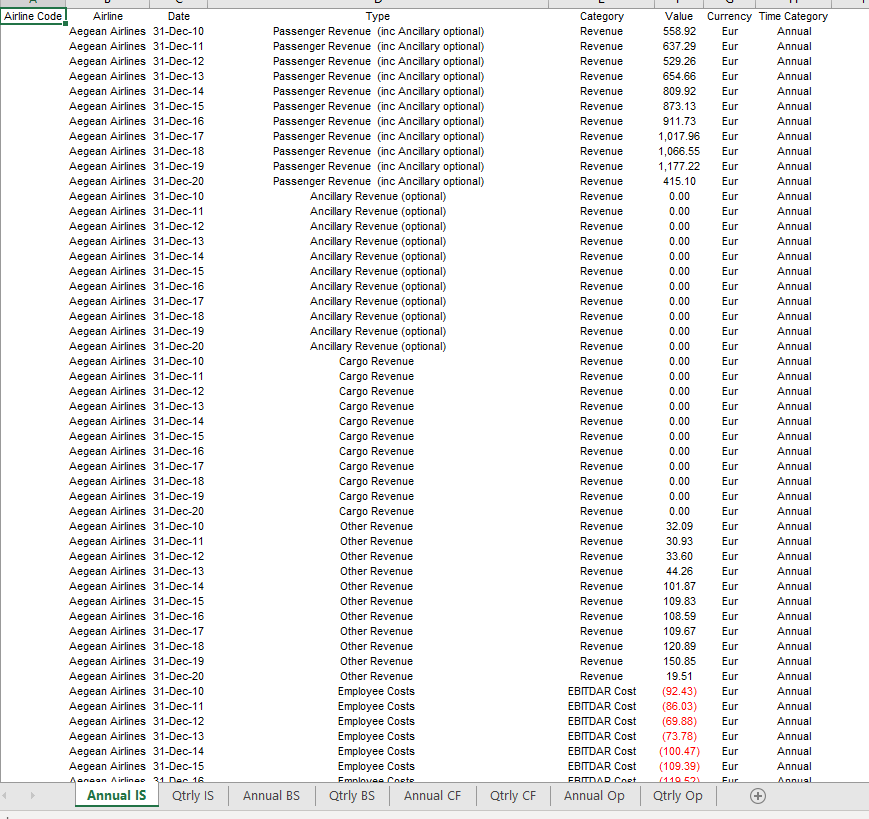Open the Annual IS sheet tab
Screen dimensions: 869x819
click(116, 796)
